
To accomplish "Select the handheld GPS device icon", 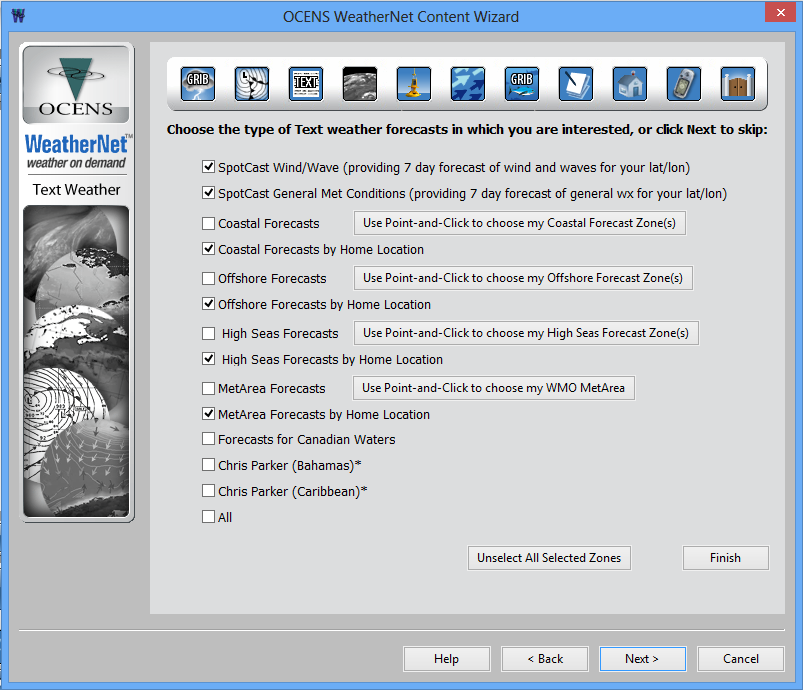I will click(x=684, y=83).
